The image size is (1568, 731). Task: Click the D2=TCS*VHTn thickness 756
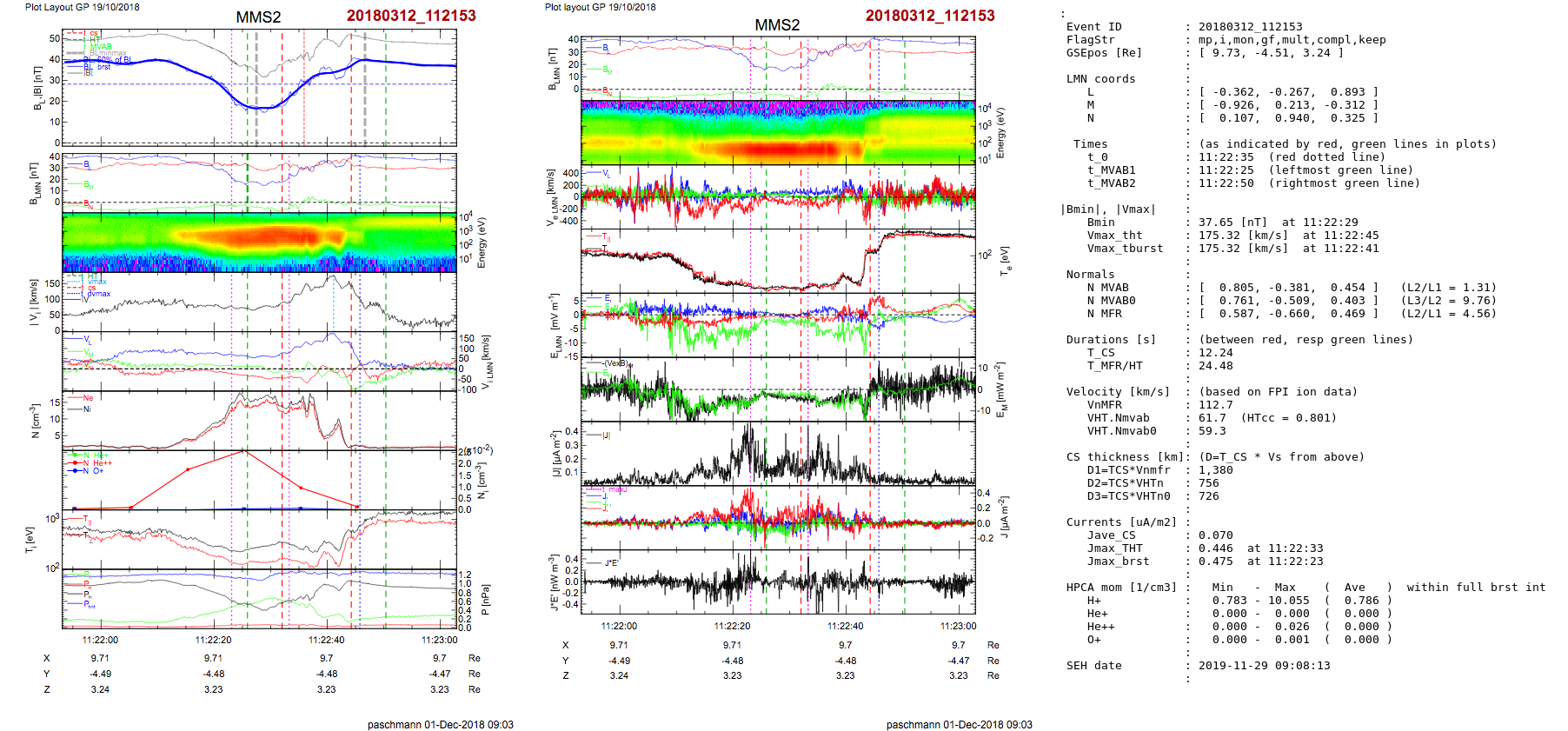(x=1208, y=483)
